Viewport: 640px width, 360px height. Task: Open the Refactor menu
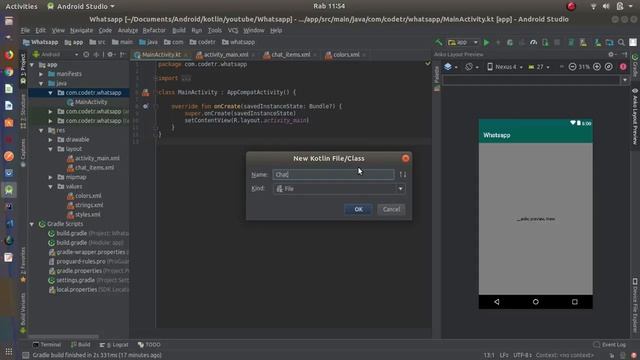(154, 31)
